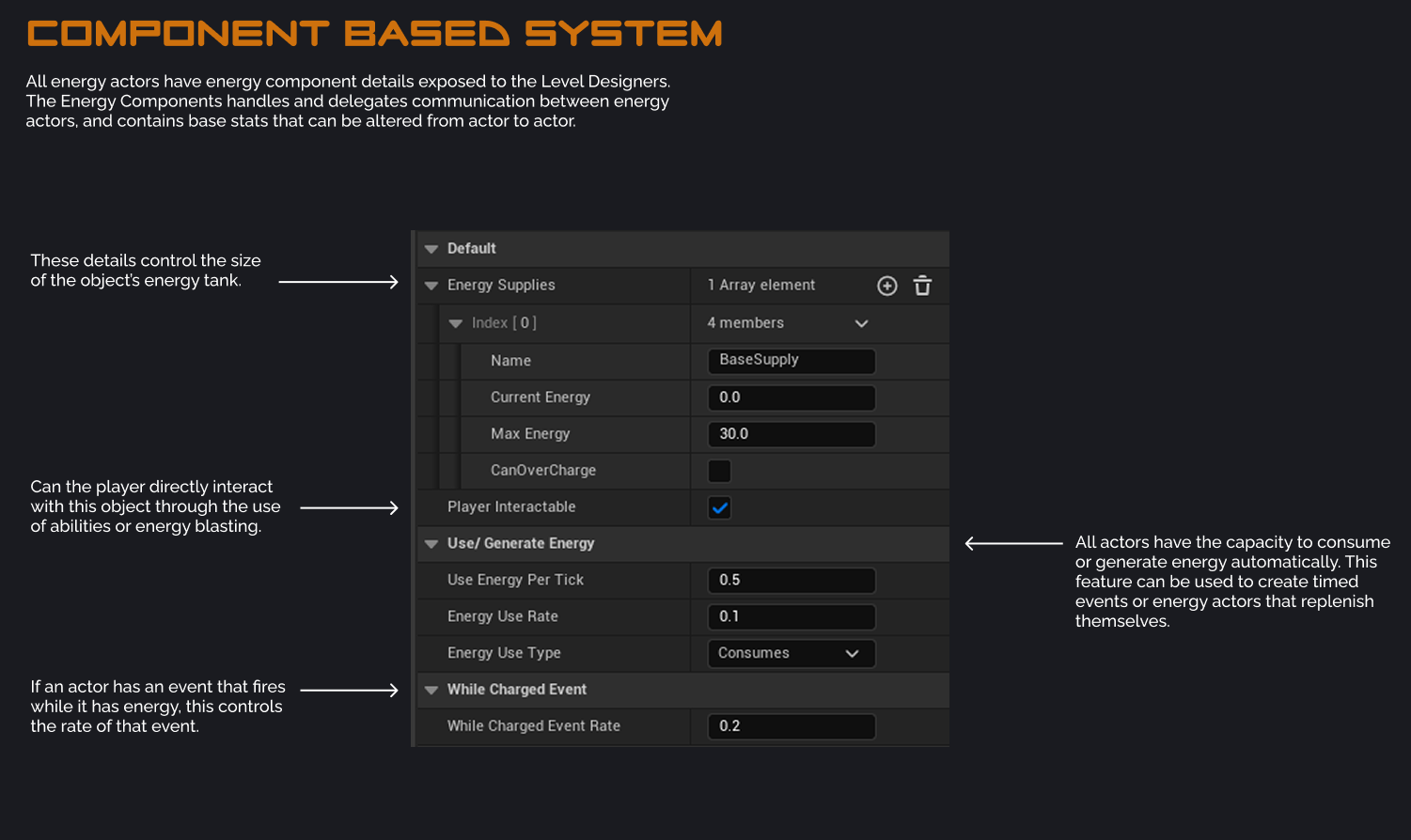Click the Current Energy value field

click(791, 397)
